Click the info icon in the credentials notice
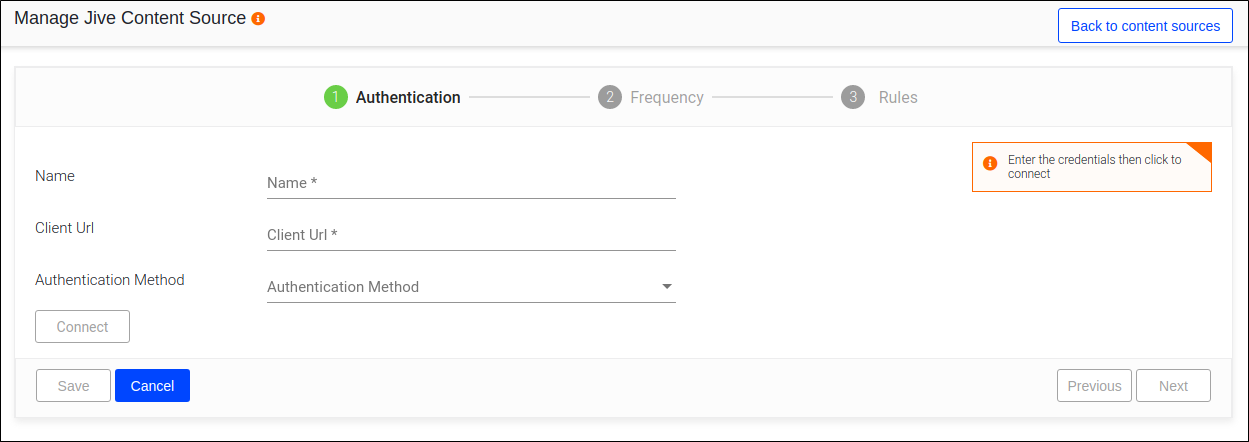 coord(990,164)
